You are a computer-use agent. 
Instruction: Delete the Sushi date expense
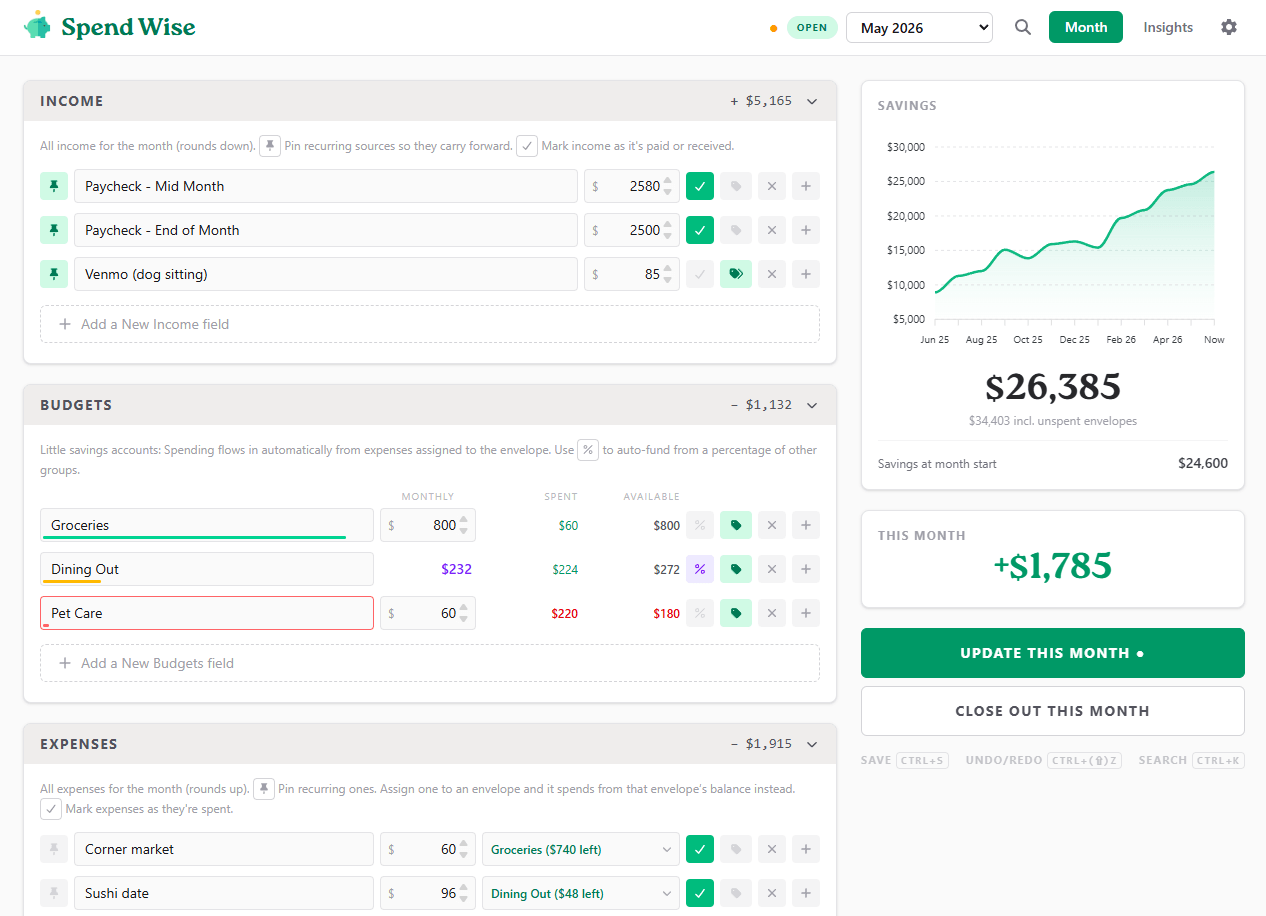coord(771,893)
